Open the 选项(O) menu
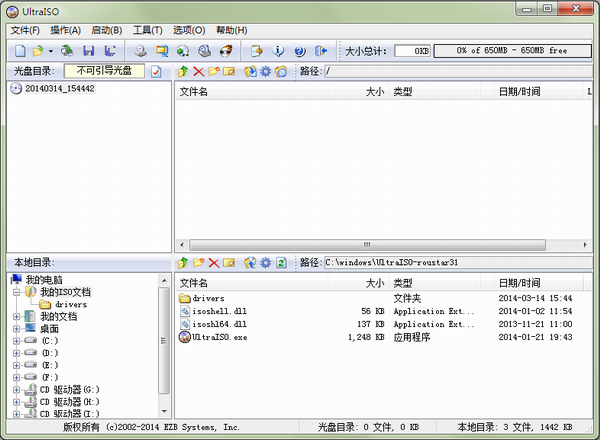The image size is (600, 440). (x=189, y=30)
